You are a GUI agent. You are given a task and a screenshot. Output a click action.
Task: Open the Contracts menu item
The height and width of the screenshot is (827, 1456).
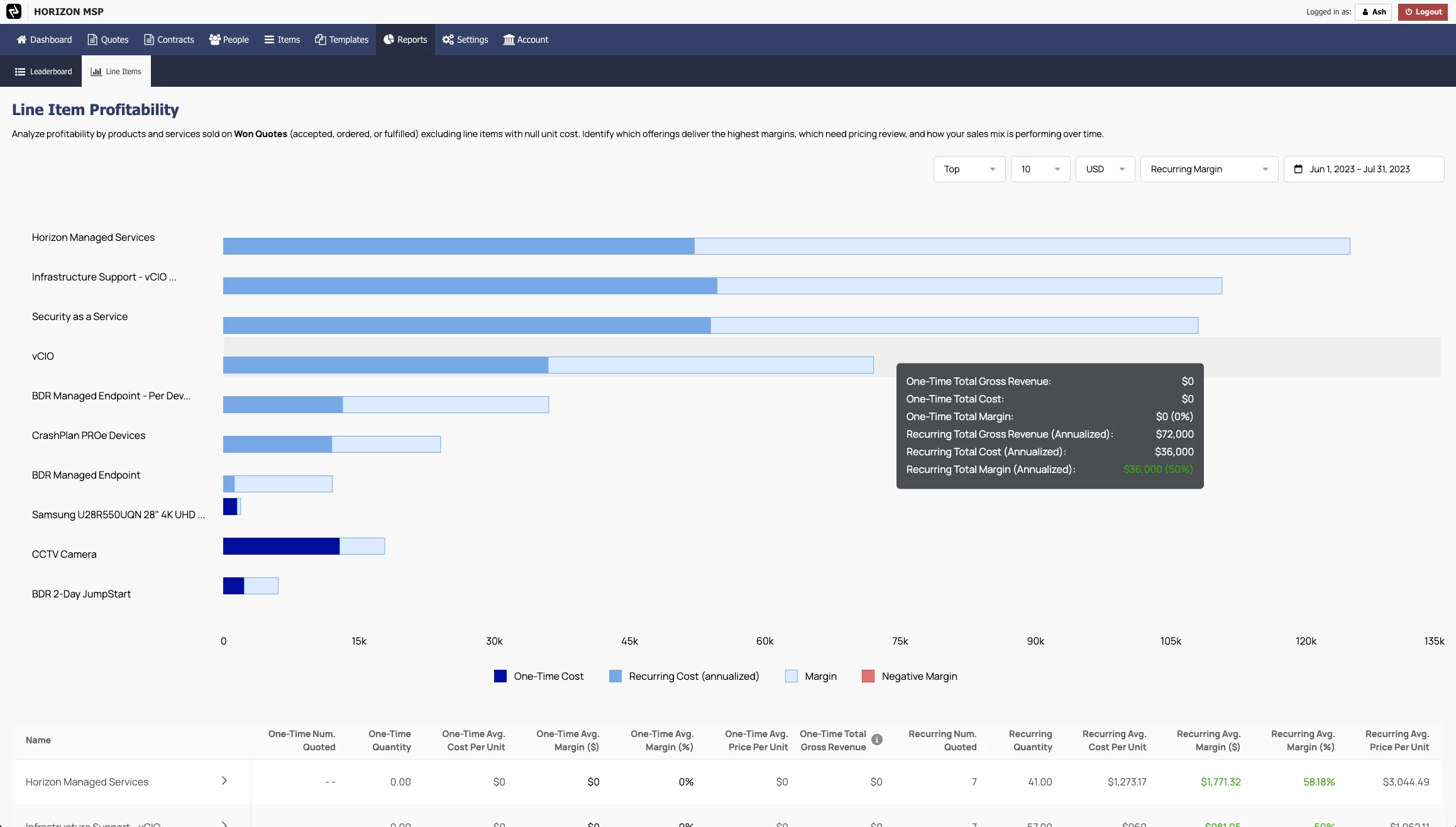(x=169, y=40)
